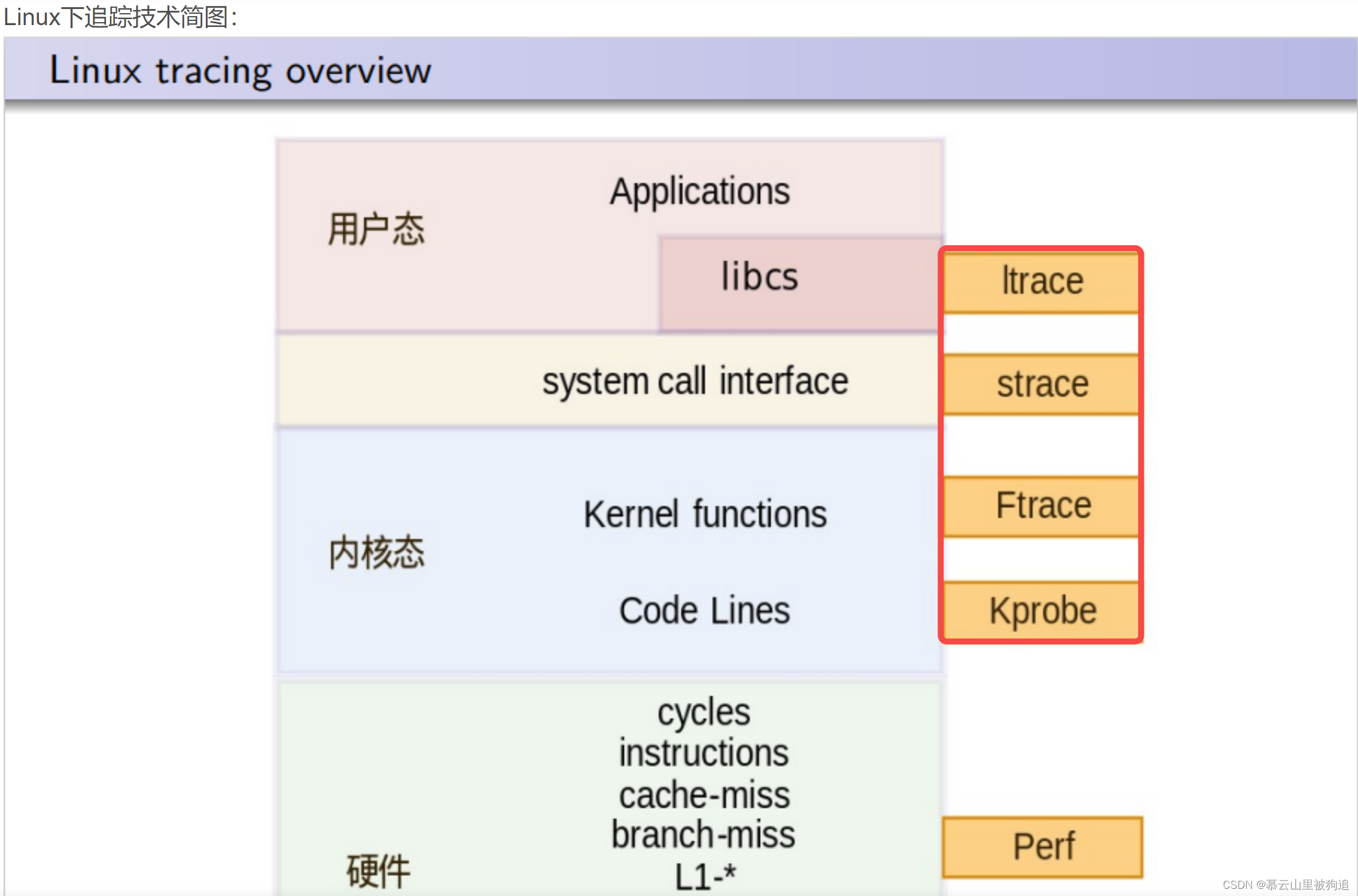Select the strace tracing tool box
1358x896 pixels.
tap(1040, 383)
